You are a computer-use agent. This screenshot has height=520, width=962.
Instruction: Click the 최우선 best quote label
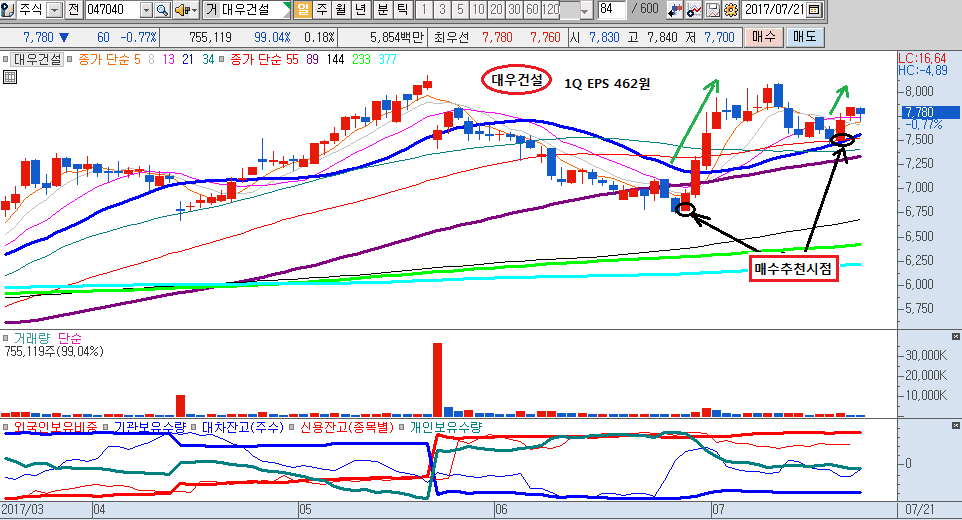[x=451, y=37]
